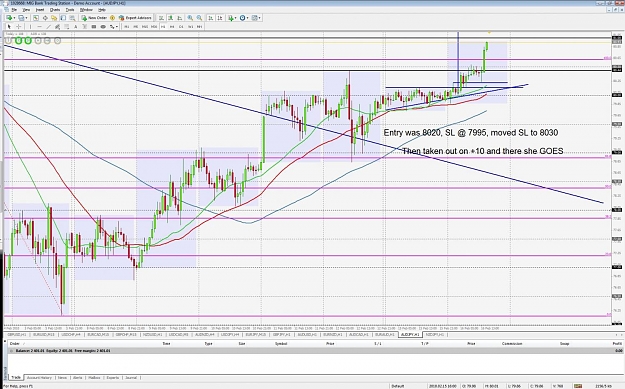Open the Charts menu
The image size is (625, 389).
(55, 10)
